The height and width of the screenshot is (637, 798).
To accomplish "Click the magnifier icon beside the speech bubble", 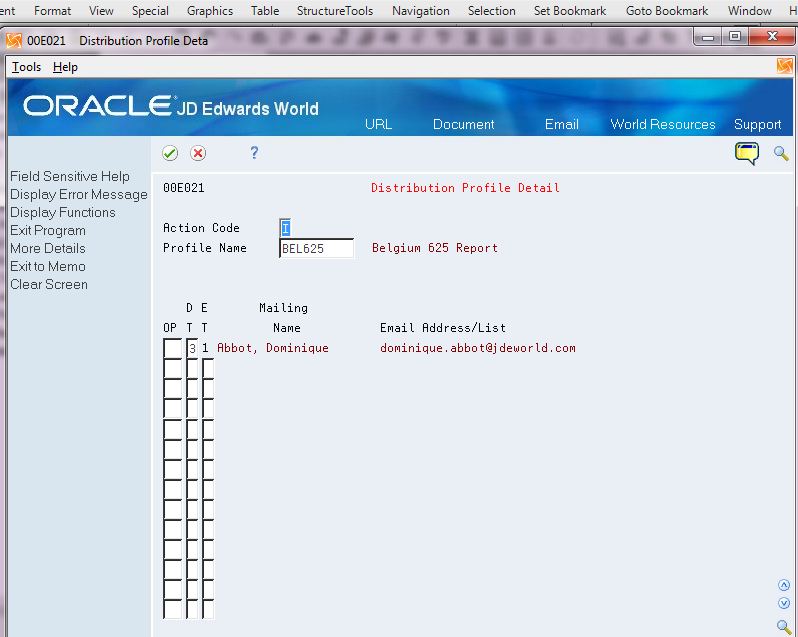I will pyautogui.click(x=781, y=153).
